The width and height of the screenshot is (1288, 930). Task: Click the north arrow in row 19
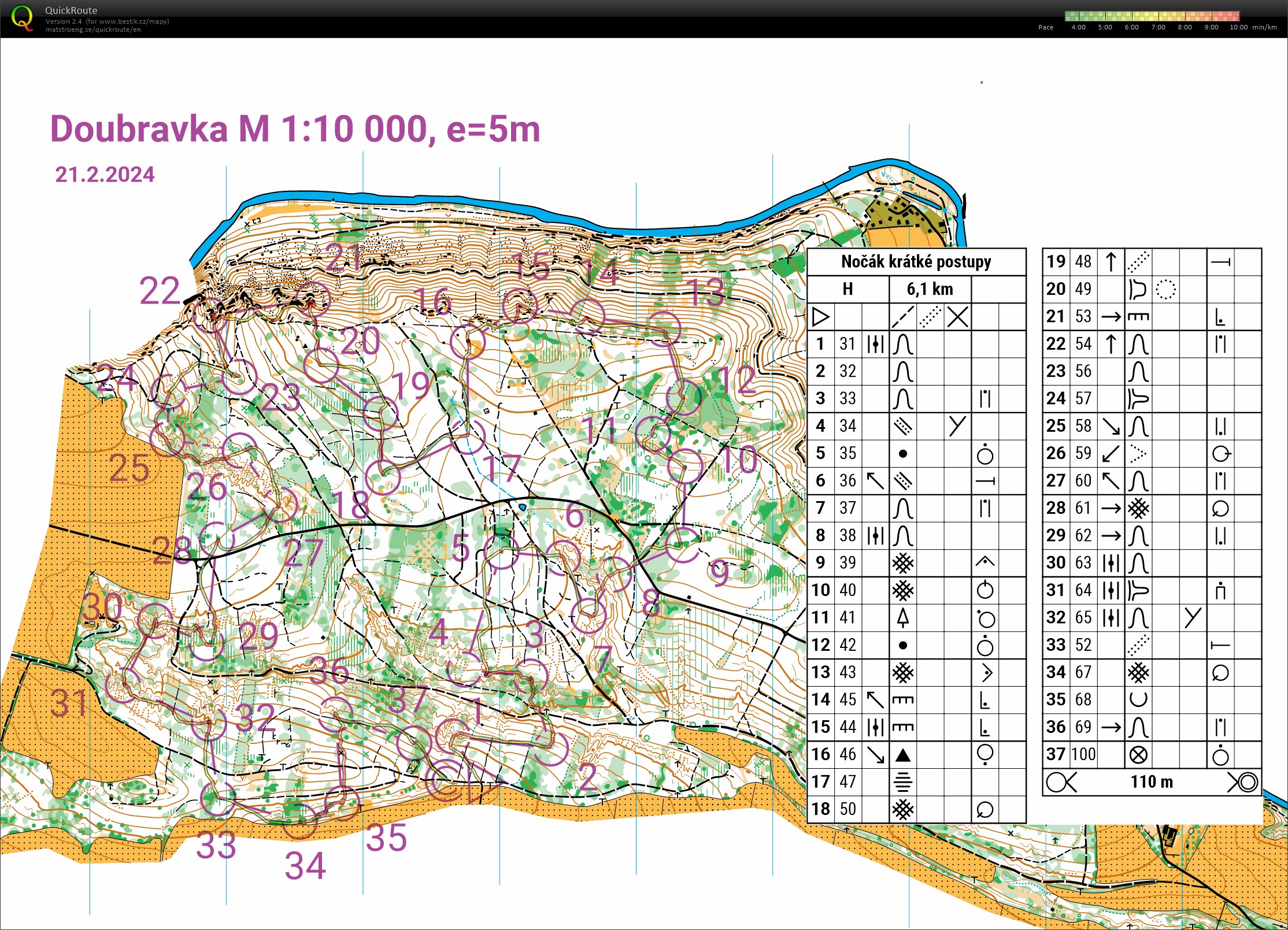(x=1111, y=262)
